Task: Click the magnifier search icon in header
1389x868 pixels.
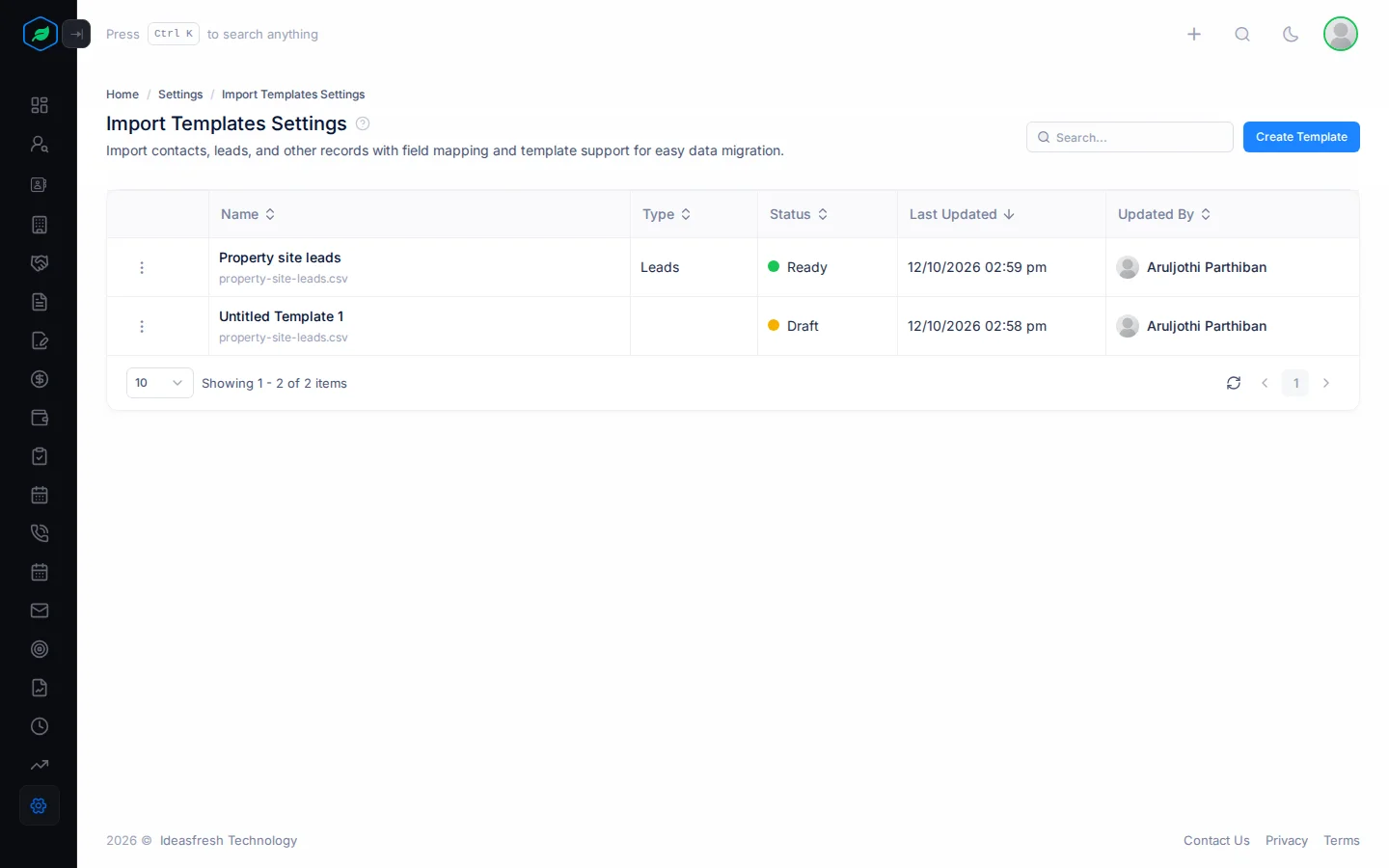Action: coord(1242,34)
